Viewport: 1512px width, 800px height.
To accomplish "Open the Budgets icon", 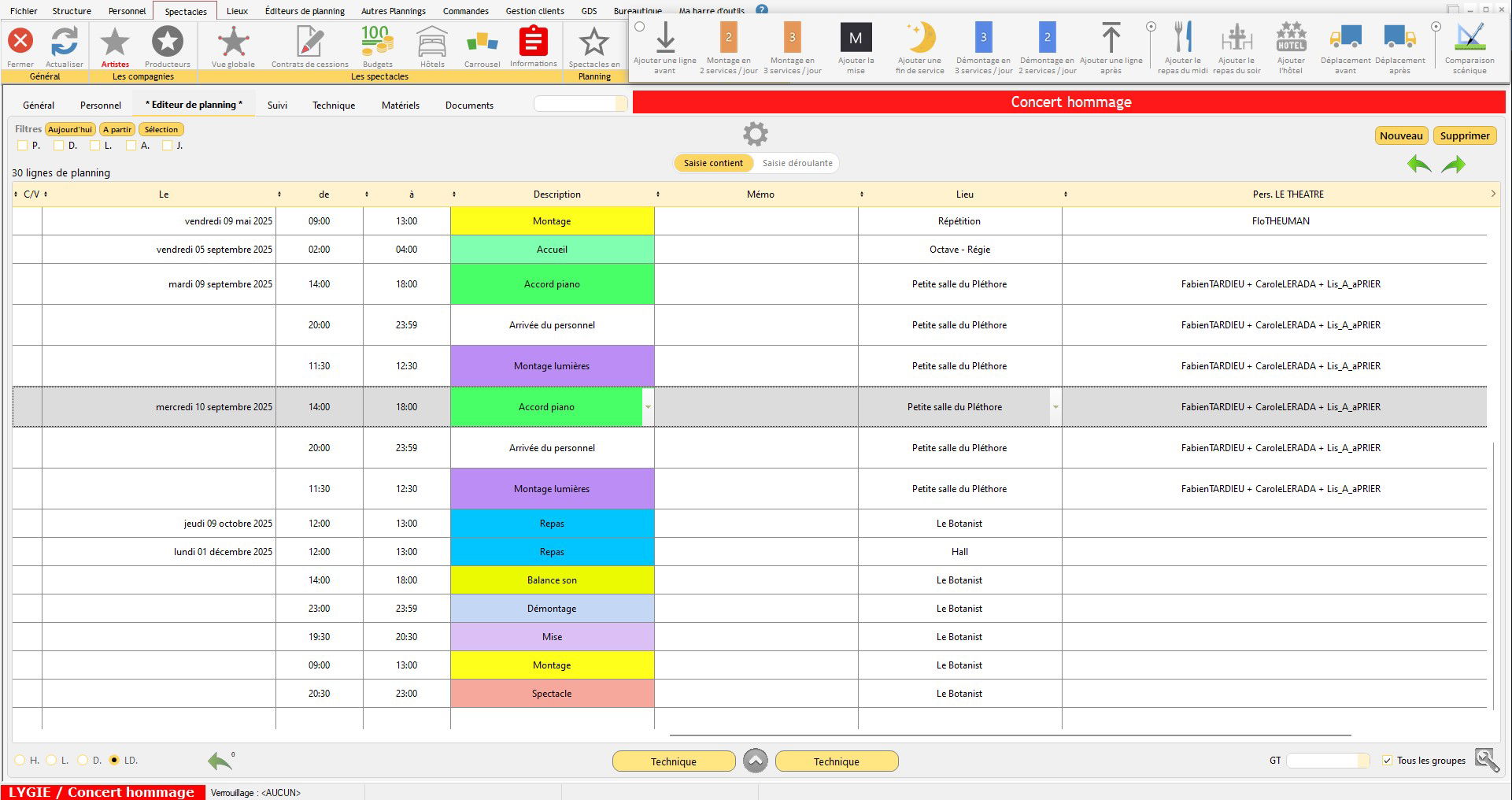I will click(377, 42).
